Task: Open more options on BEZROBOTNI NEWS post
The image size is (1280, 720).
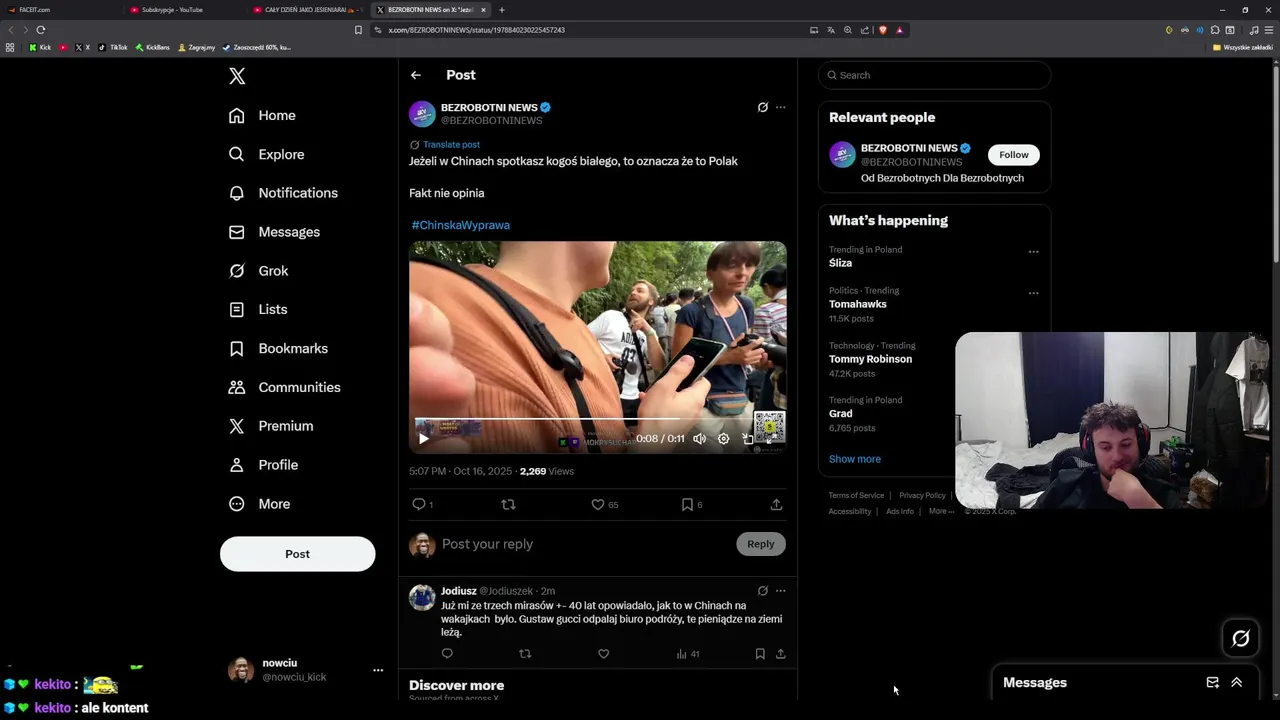Action: 781,107
